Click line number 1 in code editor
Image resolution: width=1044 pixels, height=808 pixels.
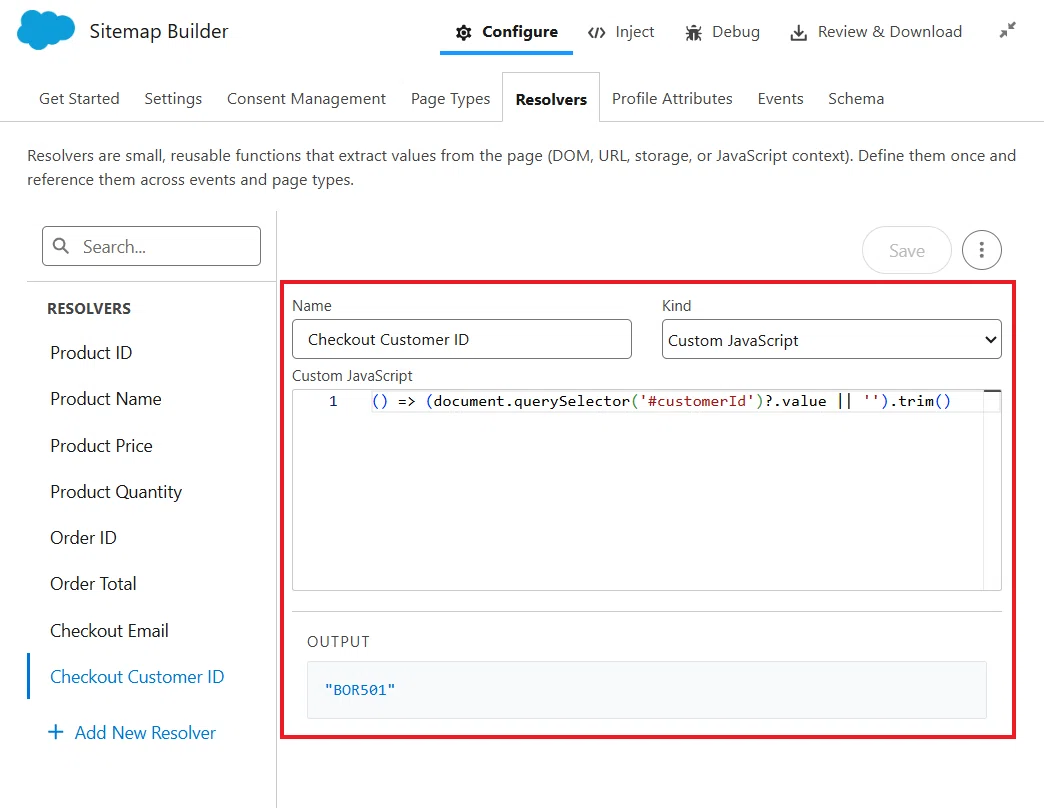click(333, 401)
